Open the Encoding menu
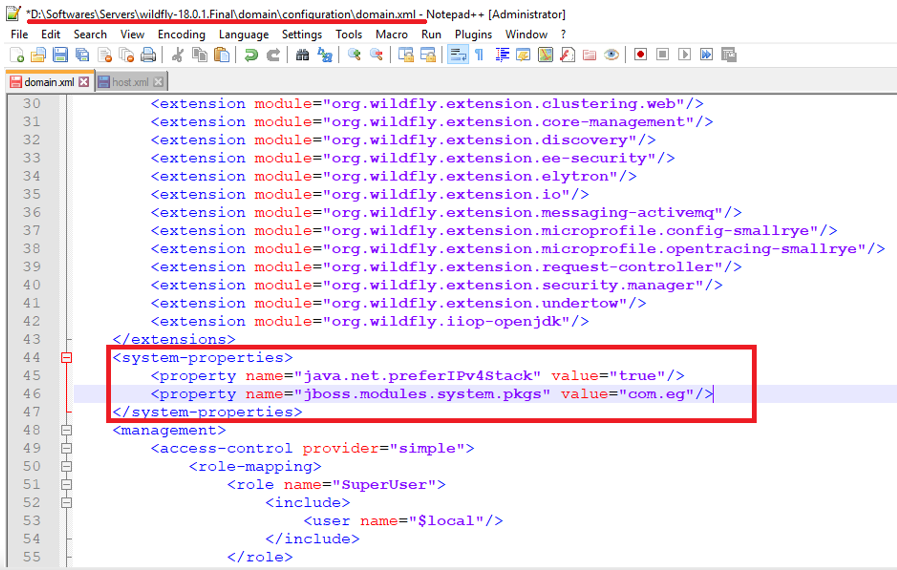The image size is (897, 570). [x=181, y=34]
